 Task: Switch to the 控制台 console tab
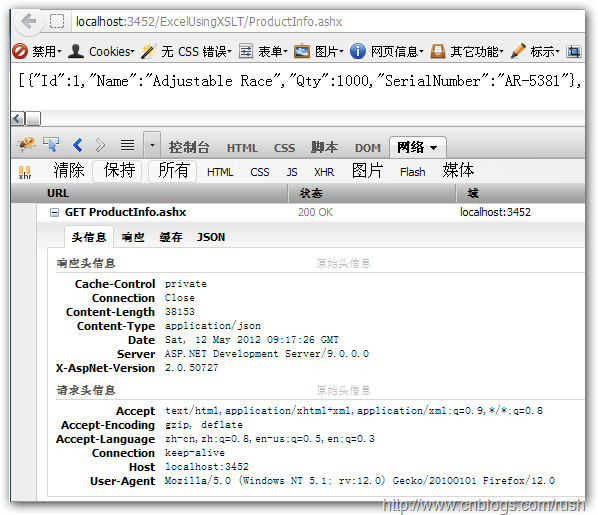pos(189,147)
